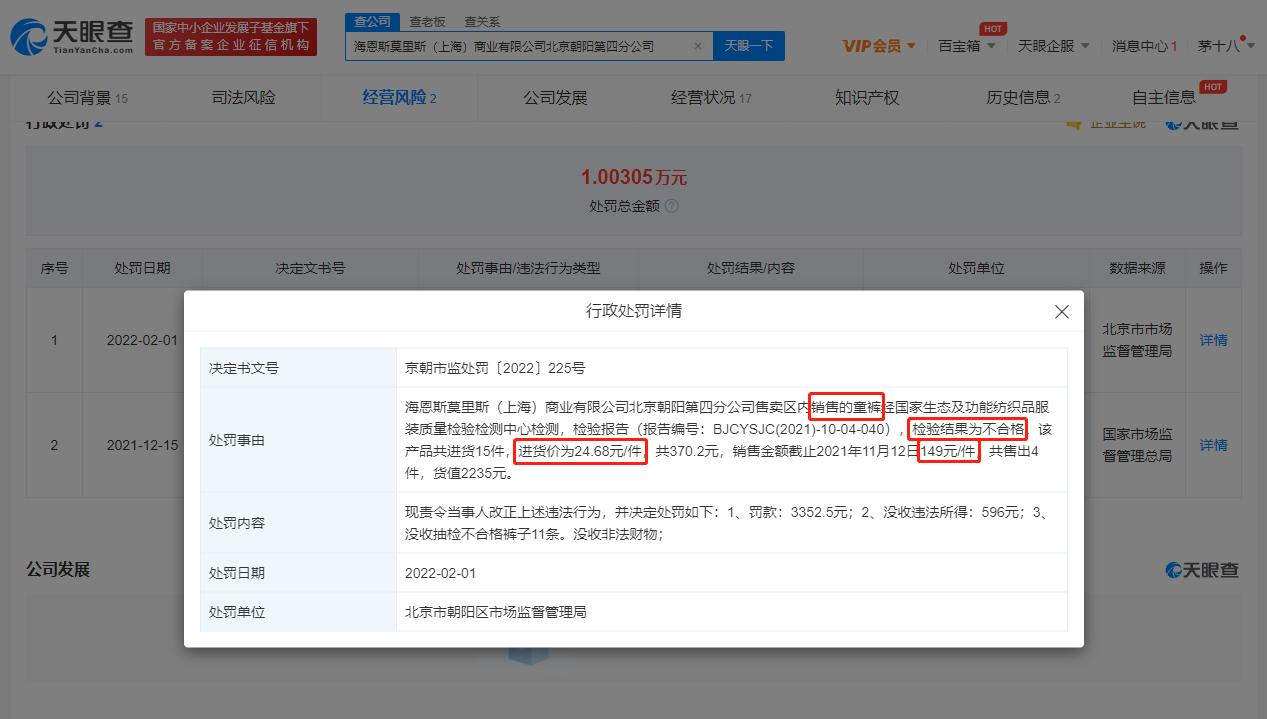Open 详情 for the 2021-12-15 penalty
Screen dimensions: 1267x719
pos(1212,445)
